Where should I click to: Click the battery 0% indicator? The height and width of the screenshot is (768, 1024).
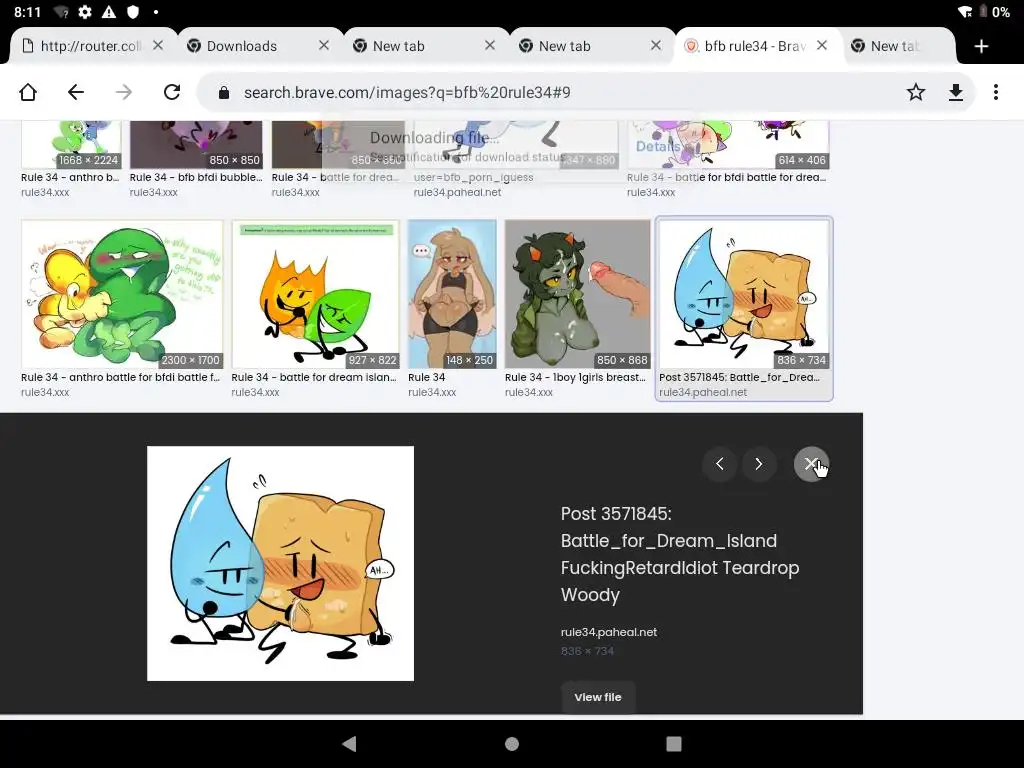tap(996, 12)
